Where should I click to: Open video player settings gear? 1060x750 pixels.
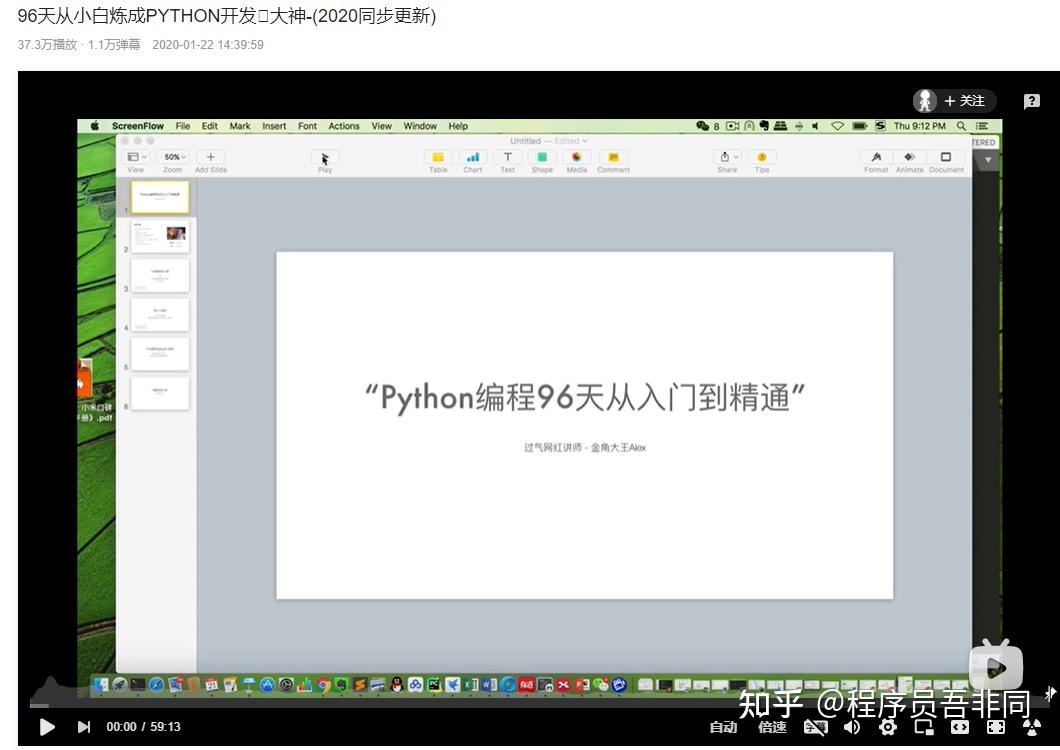[886, 727]
